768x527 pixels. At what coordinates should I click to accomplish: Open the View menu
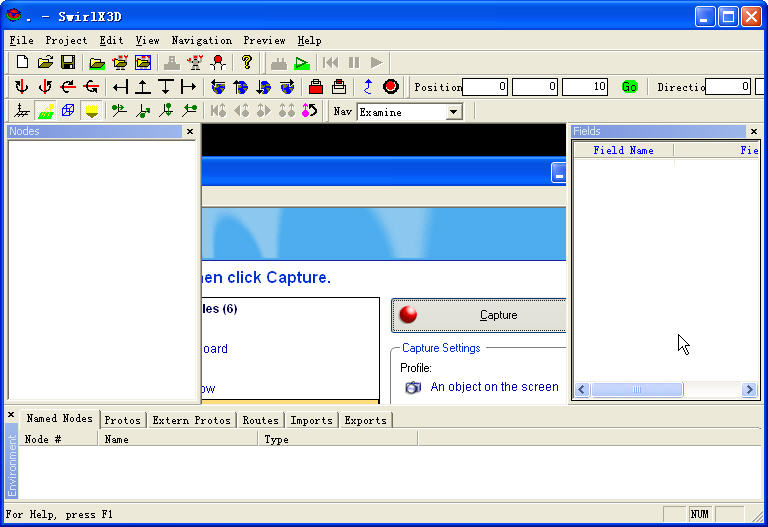tap(147, 40)
